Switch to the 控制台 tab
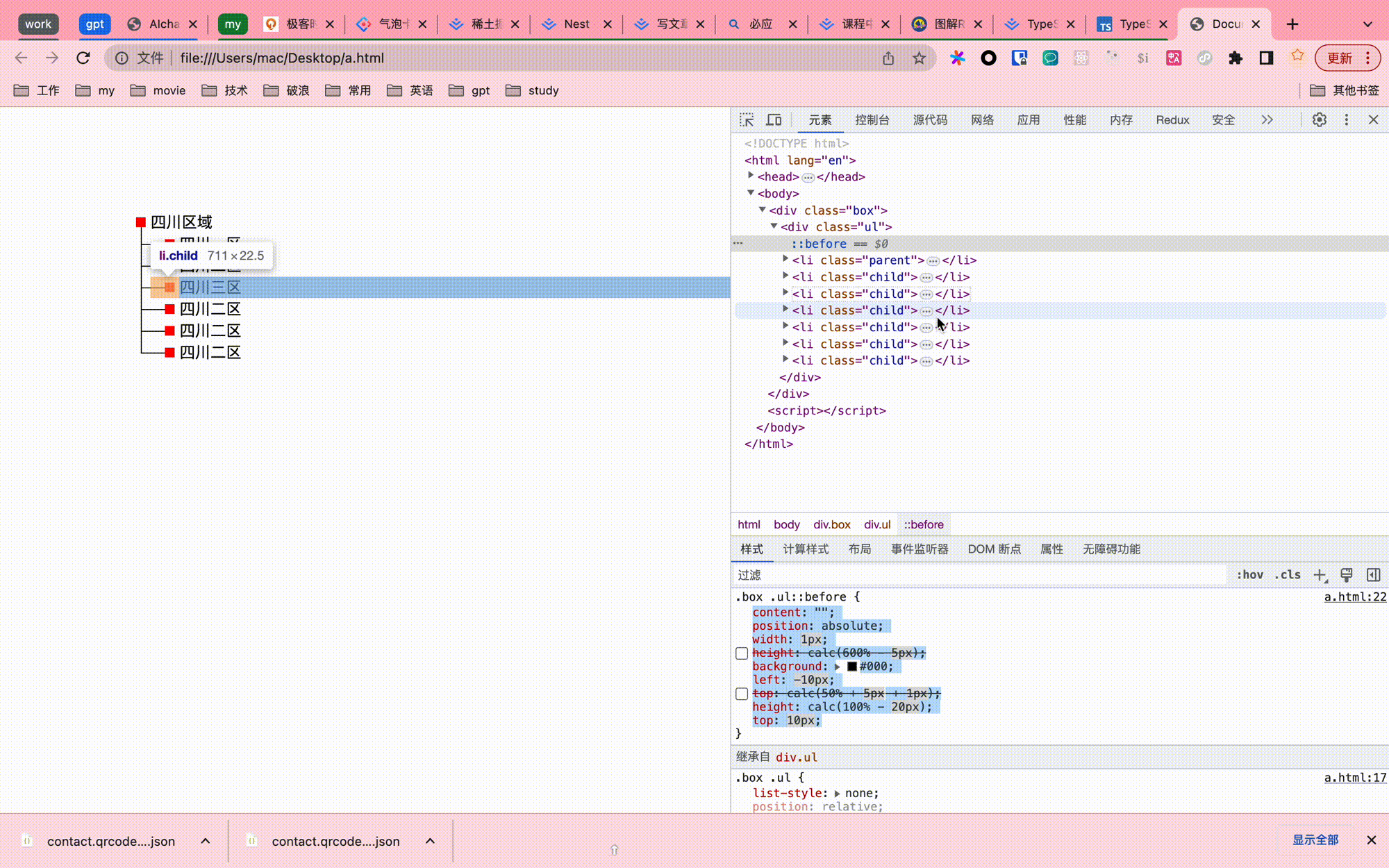The image size is (1389, 868). [x=872, y=119]
